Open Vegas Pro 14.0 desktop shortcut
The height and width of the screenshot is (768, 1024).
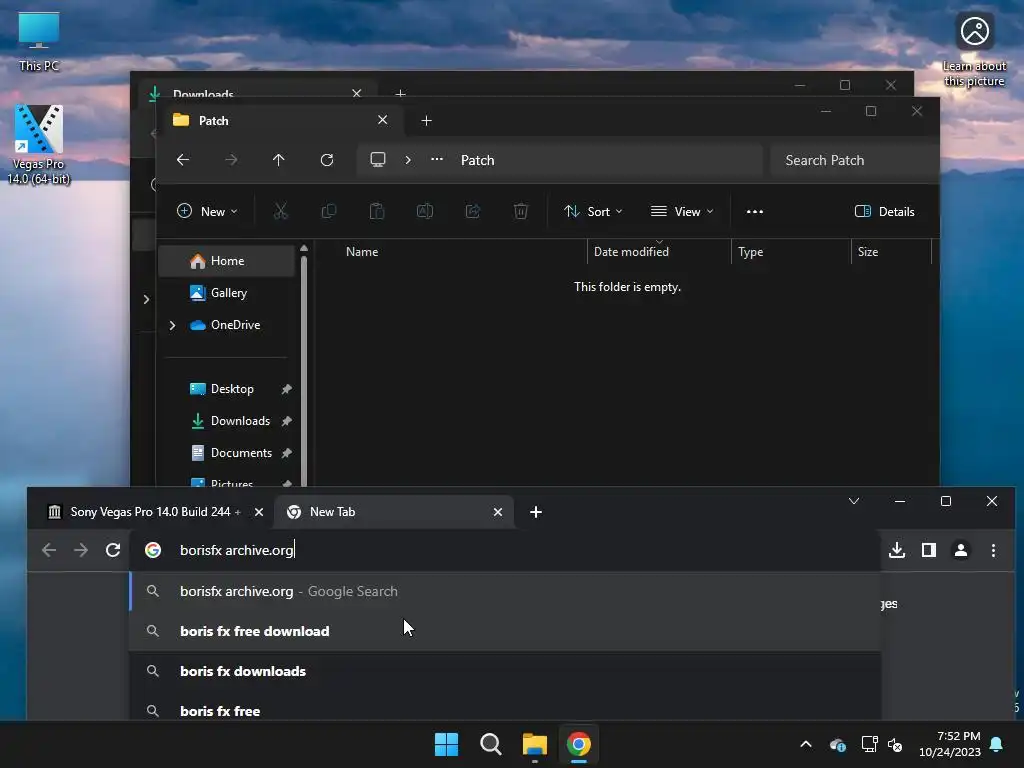39,144
